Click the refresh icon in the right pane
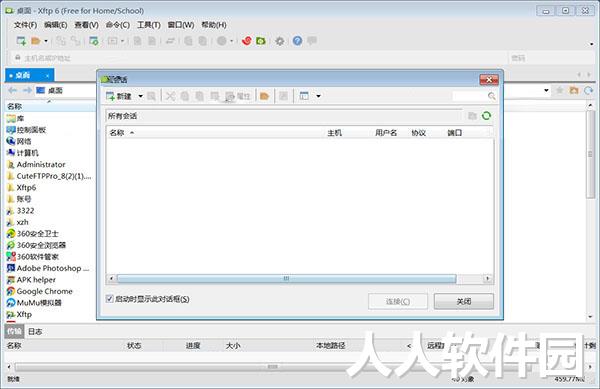This screenshot has width=600, height=389. [588, 90]
